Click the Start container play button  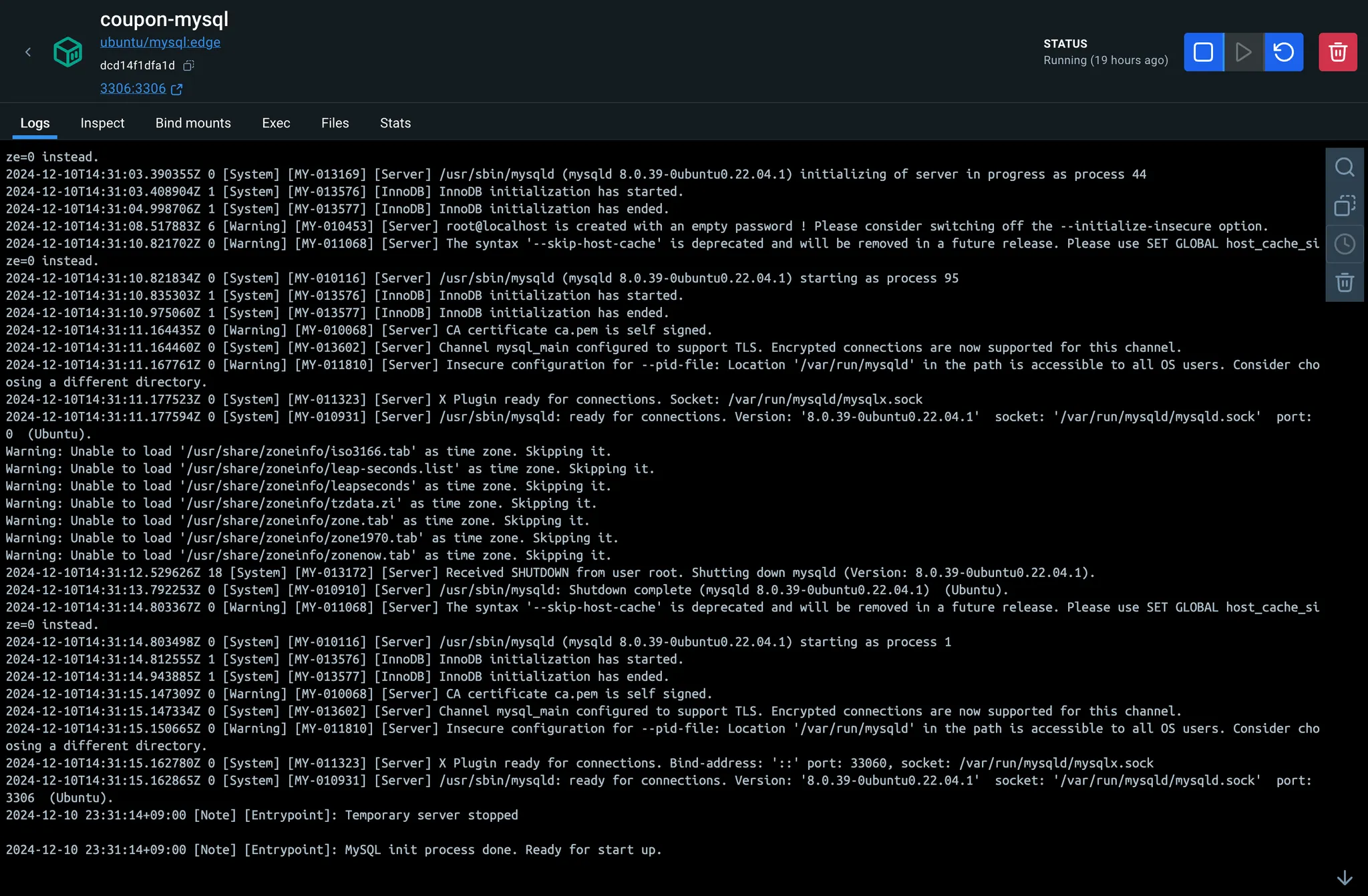pos(1243,52)
